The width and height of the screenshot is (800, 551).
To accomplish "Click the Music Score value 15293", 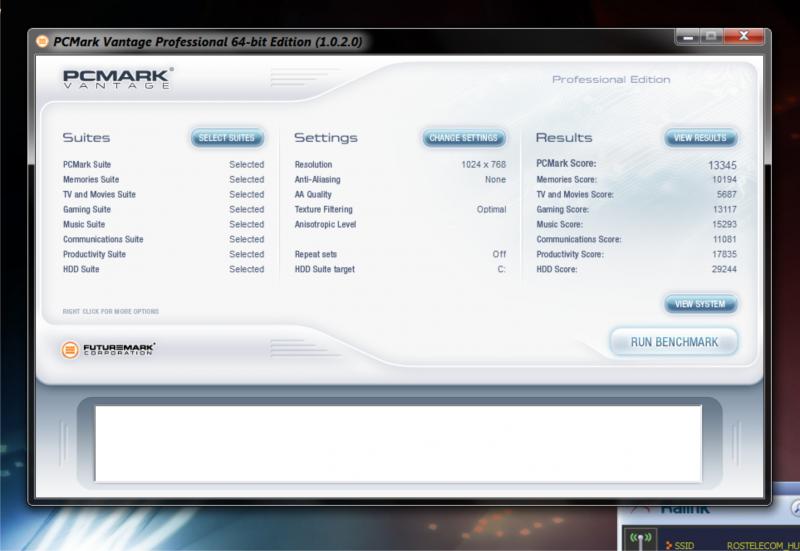I will point(724,224).
